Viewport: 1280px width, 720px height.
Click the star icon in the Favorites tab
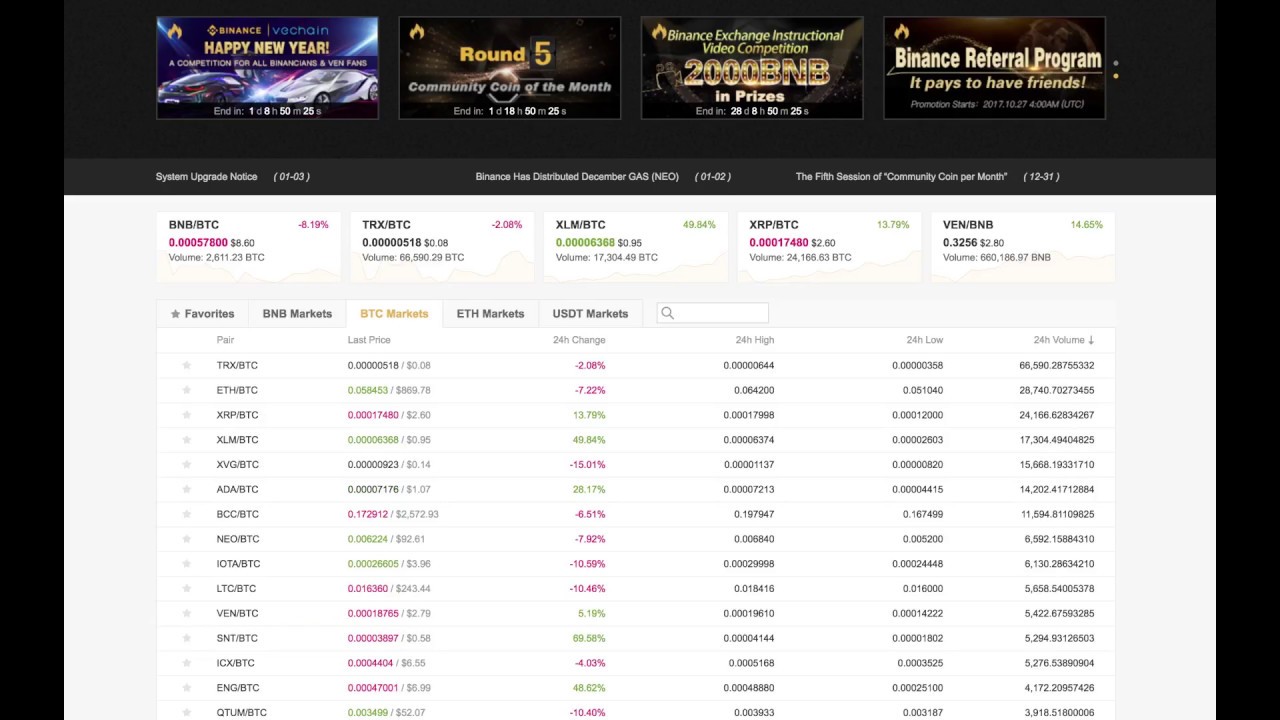pos(176,314)
